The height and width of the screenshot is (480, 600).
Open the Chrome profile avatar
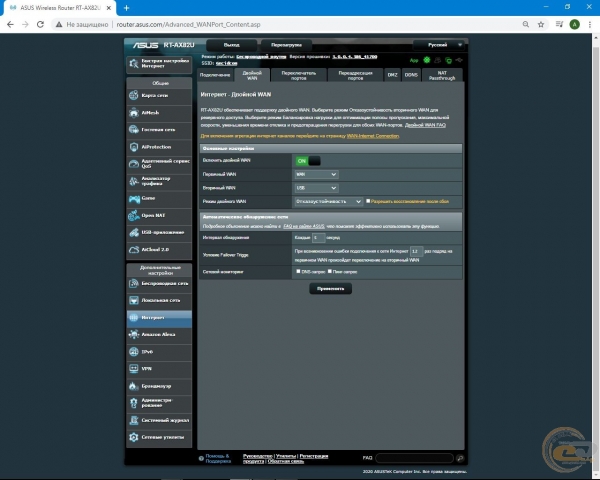pos(574,24)
